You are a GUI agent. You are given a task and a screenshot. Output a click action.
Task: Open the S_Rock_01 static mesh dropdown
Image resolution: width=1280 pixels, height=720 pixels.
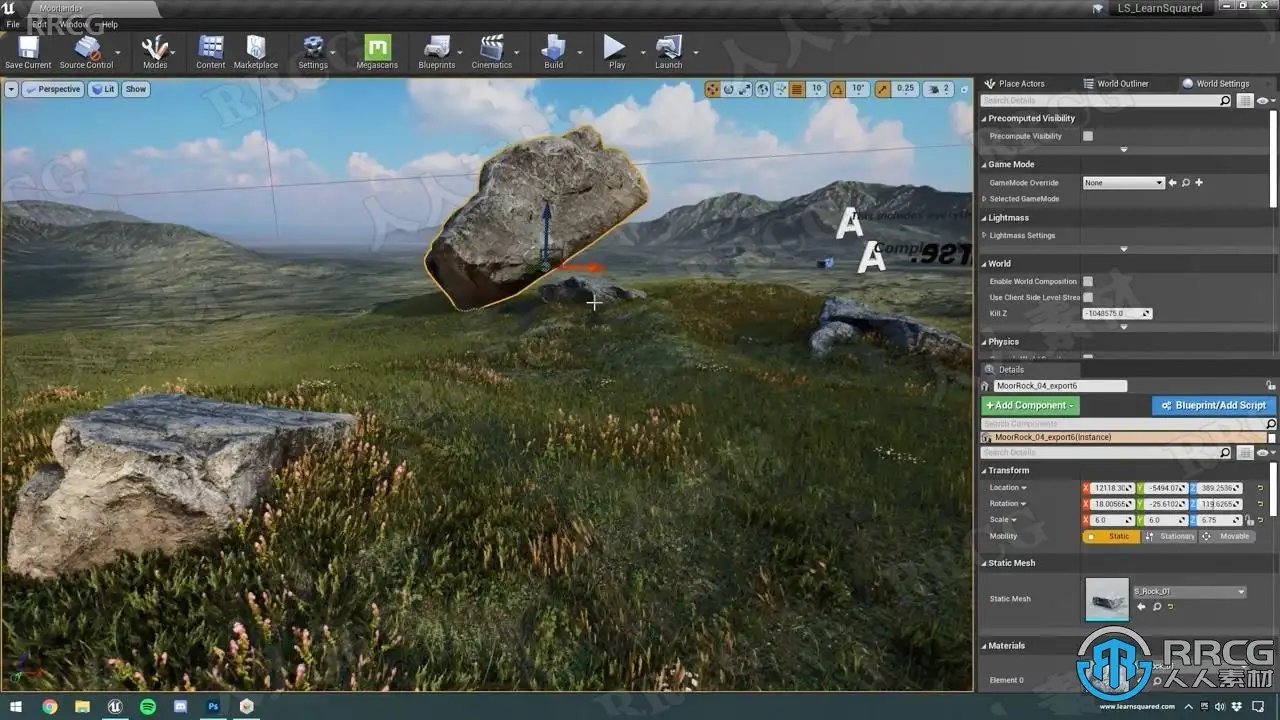1189,592
